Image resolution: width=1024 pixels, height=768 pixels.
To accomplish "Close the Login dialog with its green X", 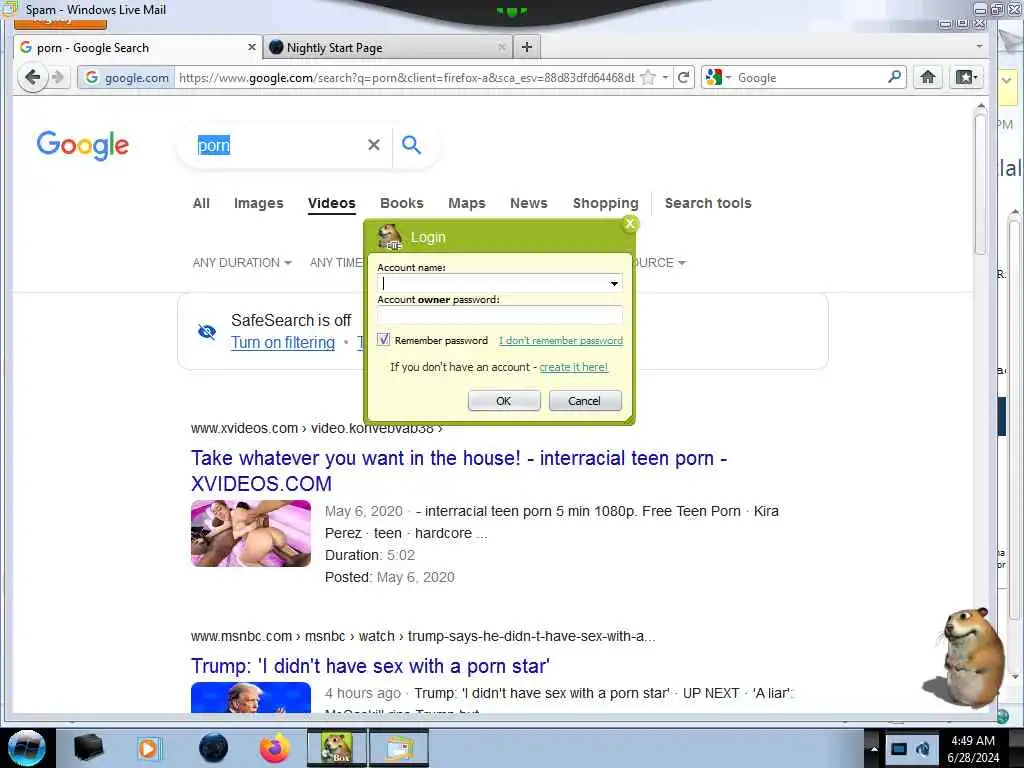I will tap(630, 224).
